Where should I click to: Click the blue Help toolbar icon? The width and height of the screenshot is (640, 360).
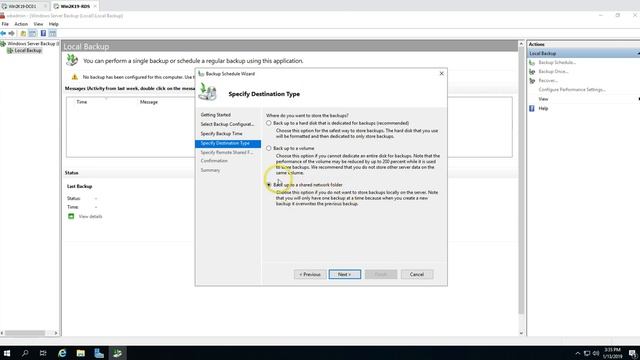[x=43, y=33]
